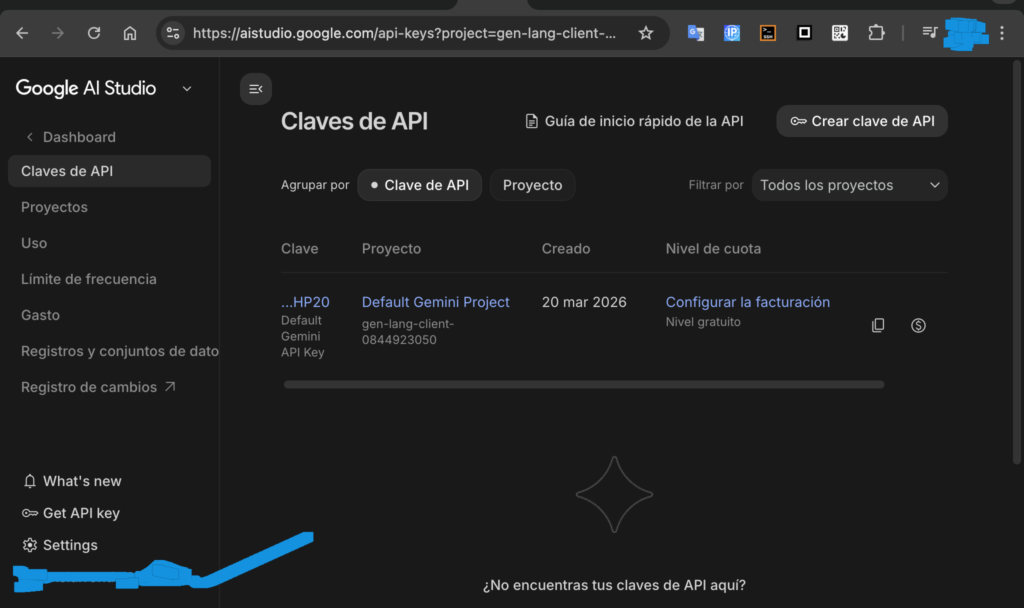Open the Configurar la facturación link
The height and width of the screenshot is (608, 1024).
point(748,302)
